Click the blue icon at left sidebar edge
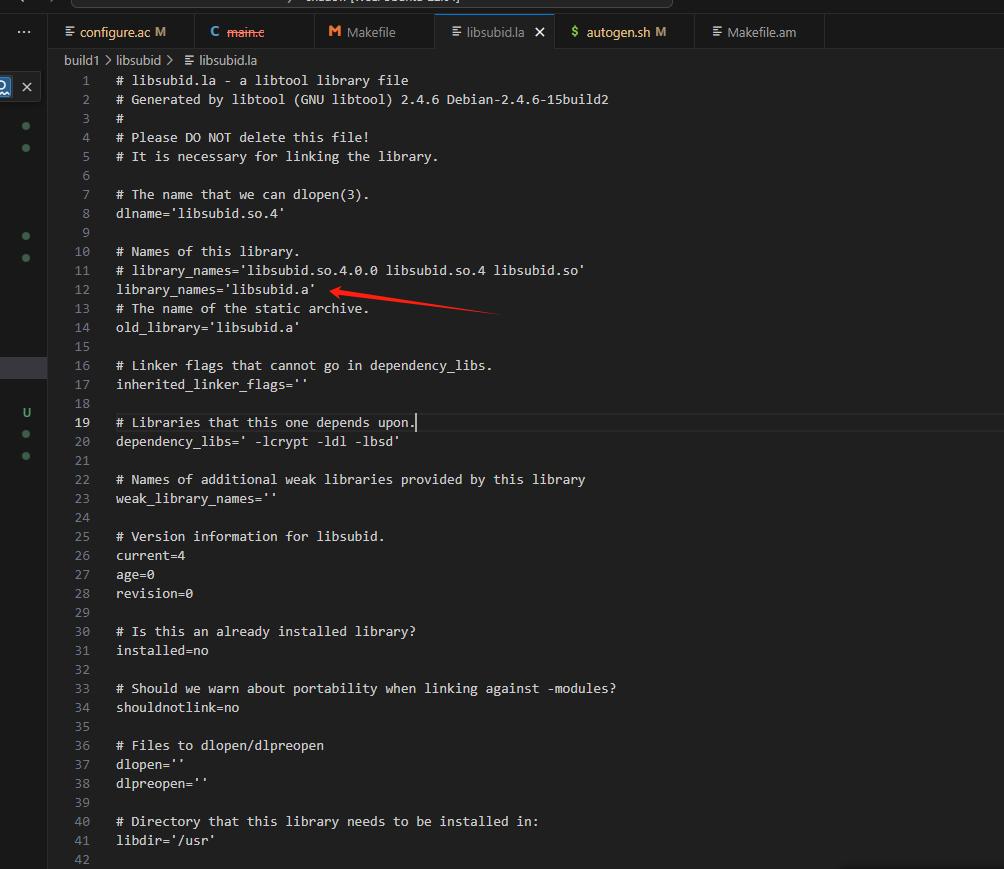1004x869 pixels. [4, 87]
